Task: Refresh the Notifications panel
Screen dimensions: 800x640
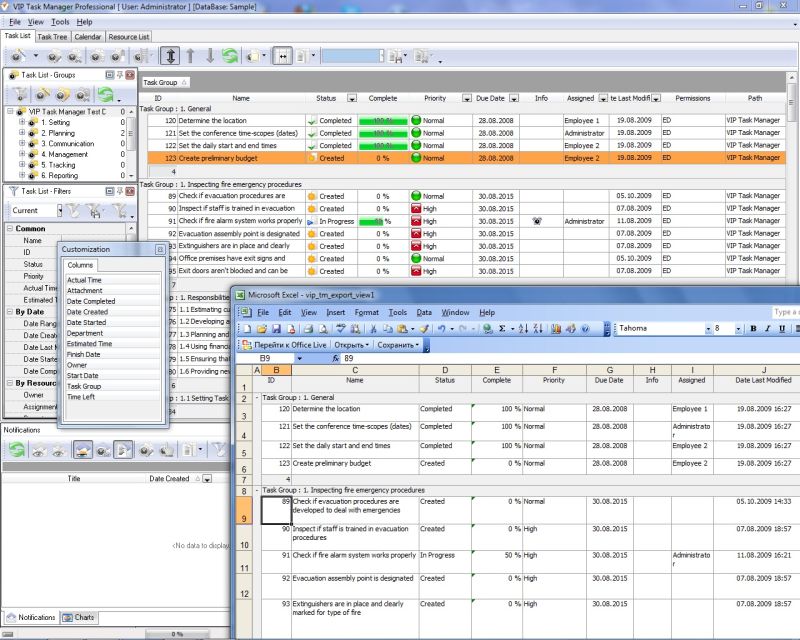Action: pos(16,450)
